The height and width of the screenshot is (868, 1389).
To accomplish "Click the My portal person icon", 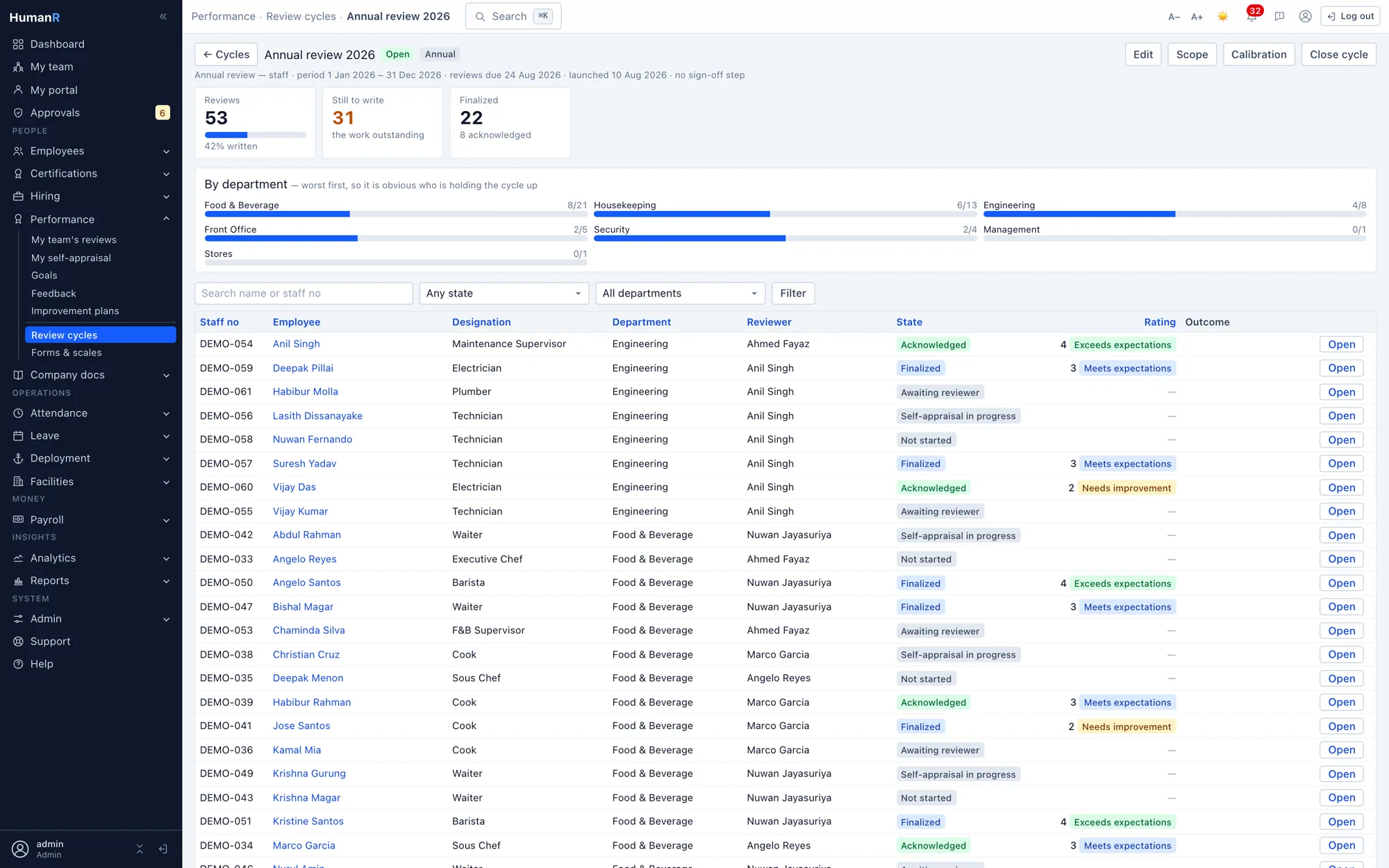I will click(x=18, y=90).
